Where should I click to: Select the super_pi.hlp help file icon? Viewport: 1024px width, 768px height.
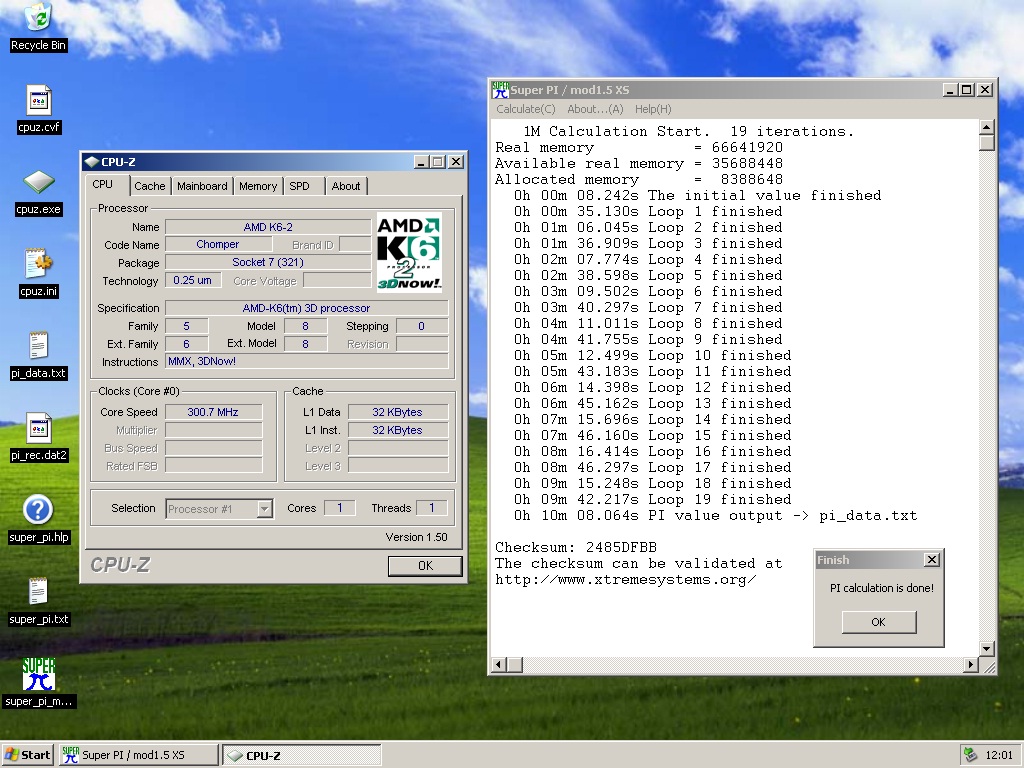point(39,519)
